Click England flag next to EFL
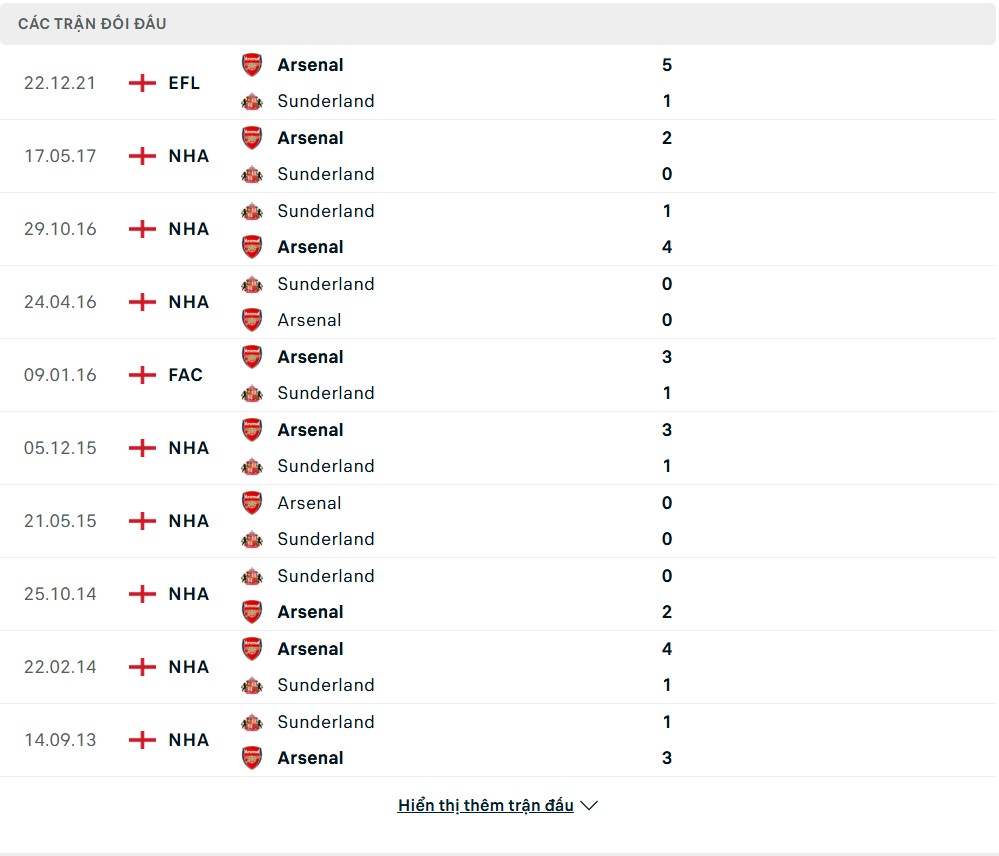 pyautogui.click(x=143, y=83)
